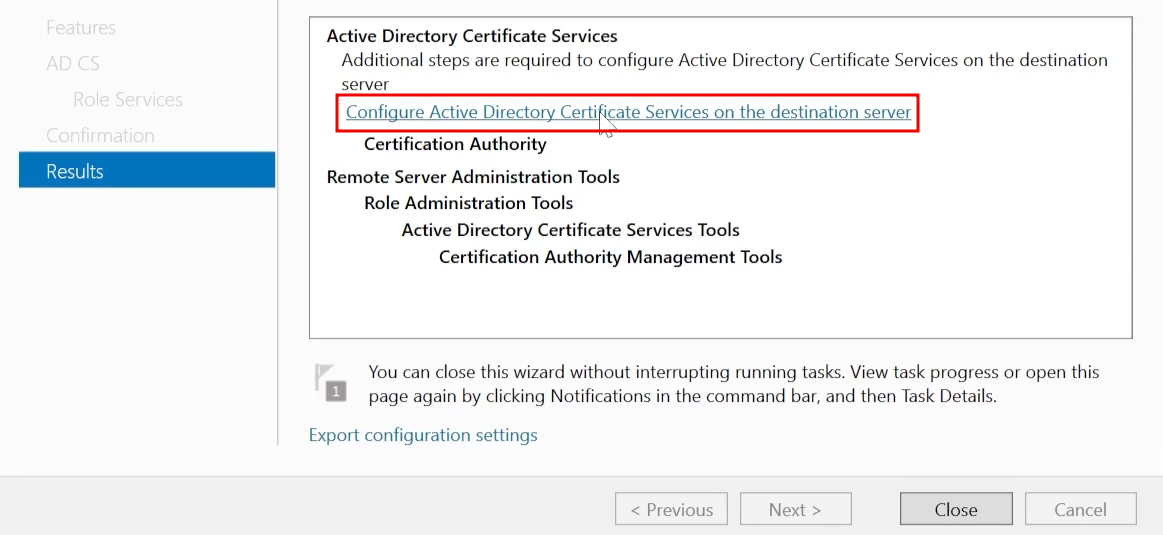
Task: Select the Role Services step in sidebar
Action: point(128,99)
